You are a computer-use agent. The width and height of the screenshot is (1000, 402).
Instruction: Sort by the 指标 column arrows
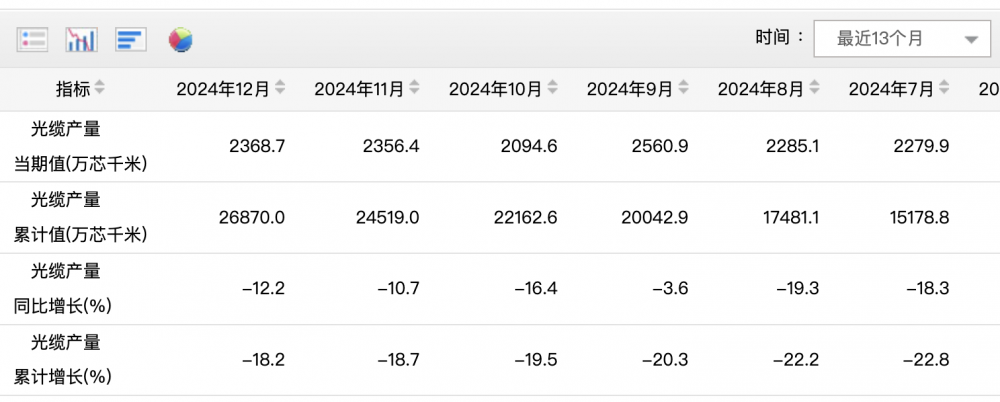tap(100, 89)
